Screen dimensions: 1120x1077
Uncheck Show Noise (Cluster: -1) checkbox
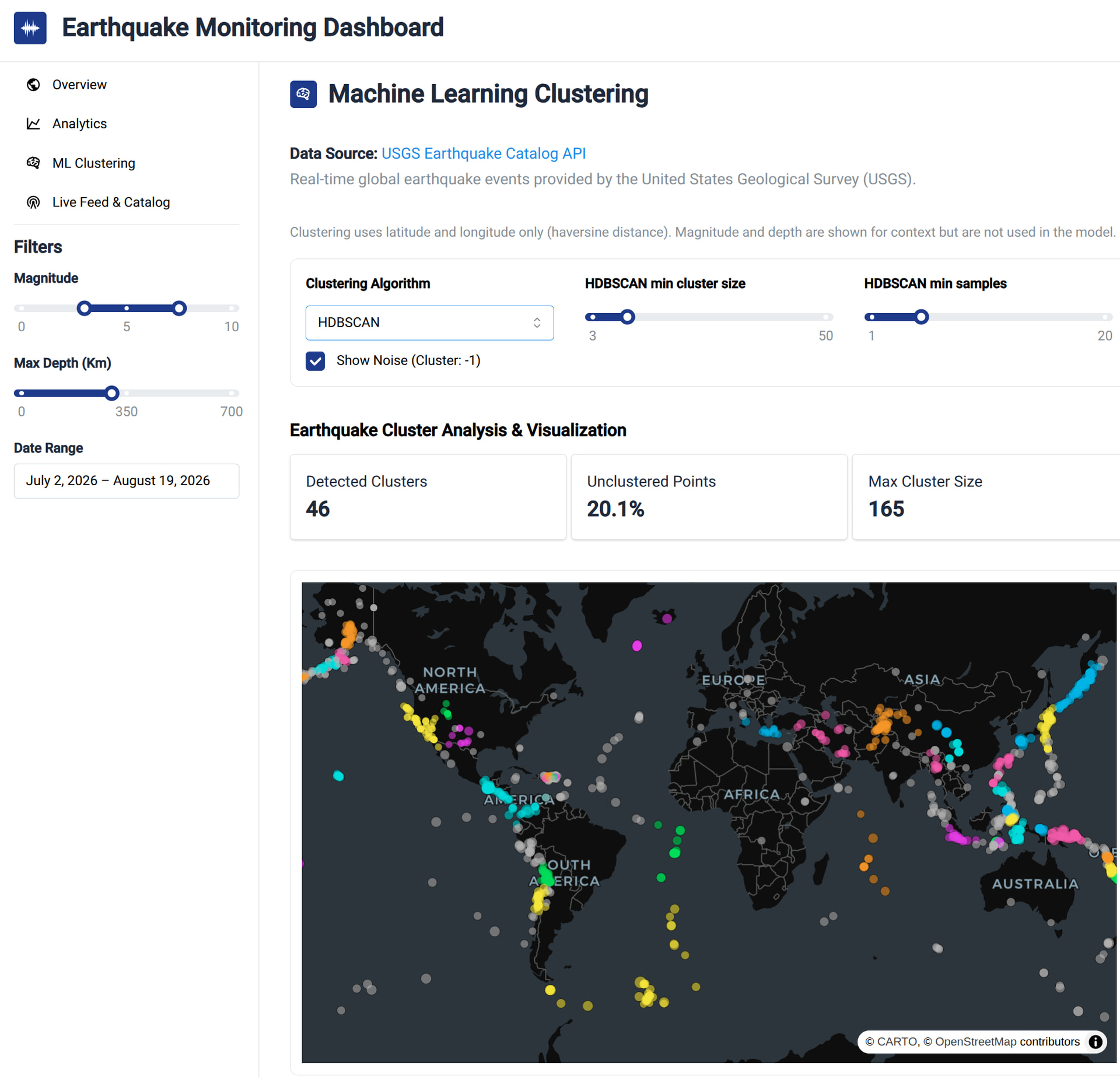click(316, 361)
